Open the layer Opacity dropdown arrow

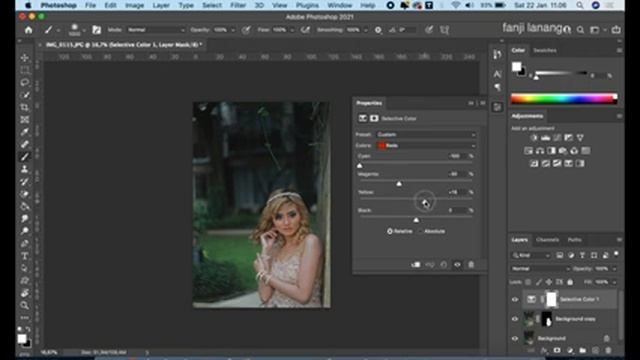point(614,269)
